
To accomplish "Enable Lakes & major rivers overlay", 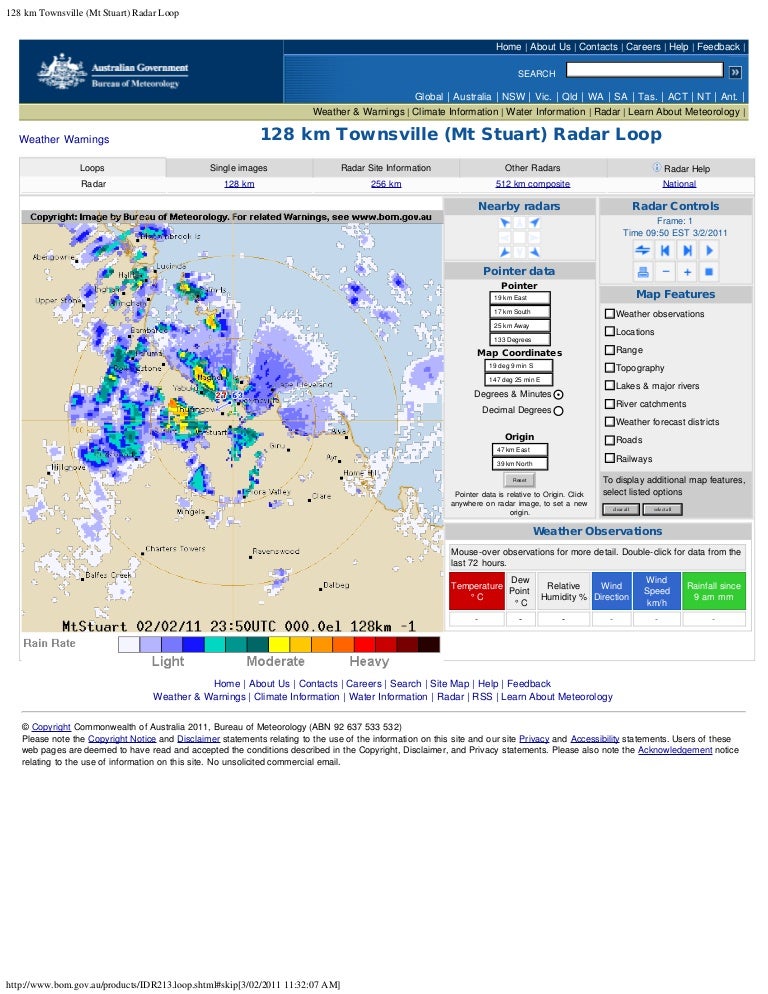I will [x=609, y=385].
